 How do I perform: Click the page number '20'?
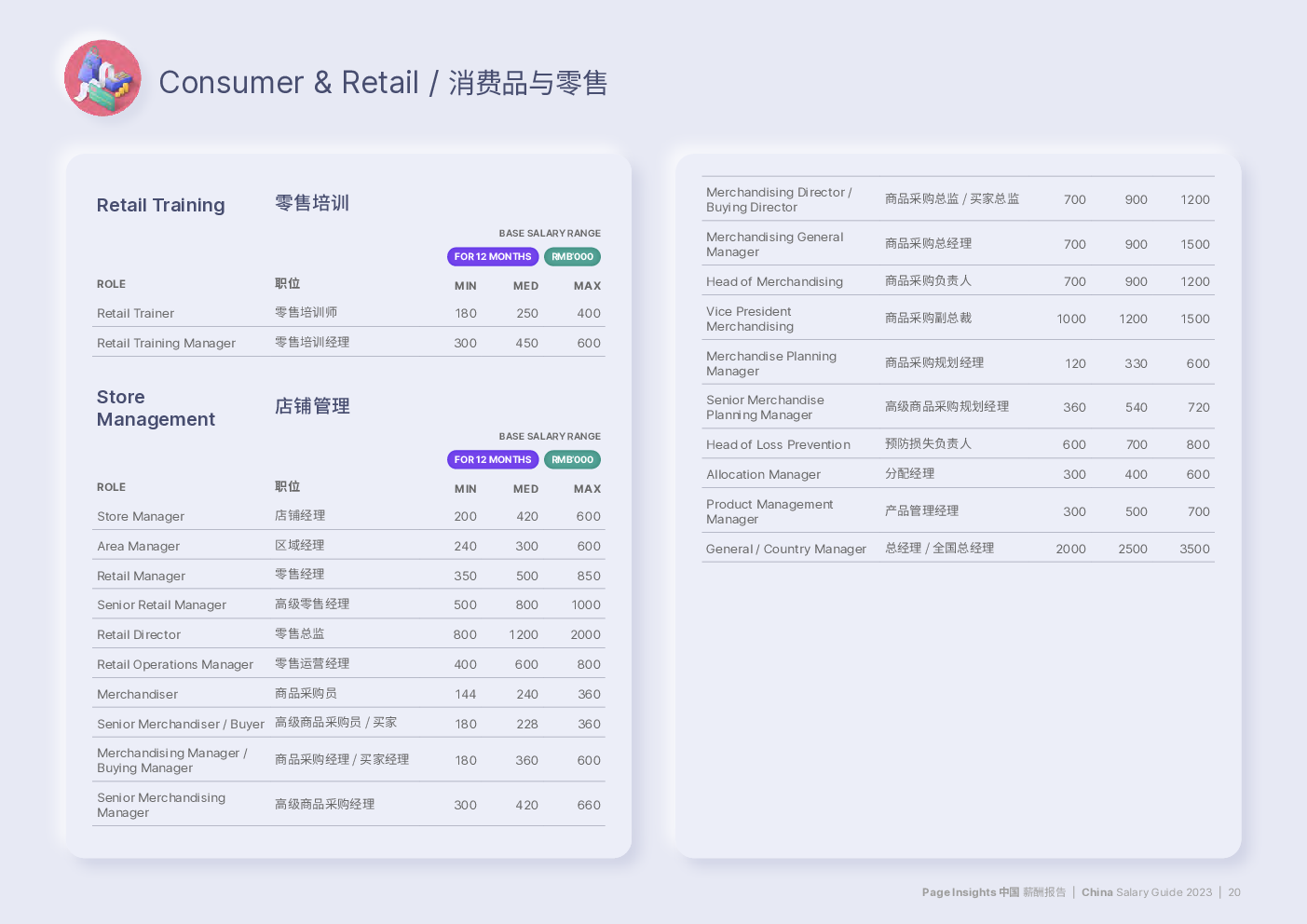[x=1234, y=892]
